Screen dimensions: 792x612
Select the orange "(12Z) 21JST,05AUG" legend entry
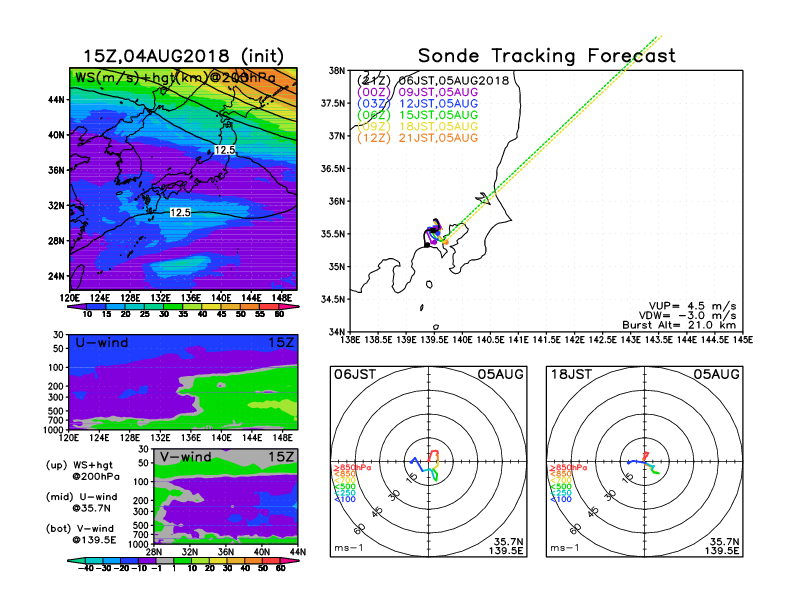pos(417,138)
